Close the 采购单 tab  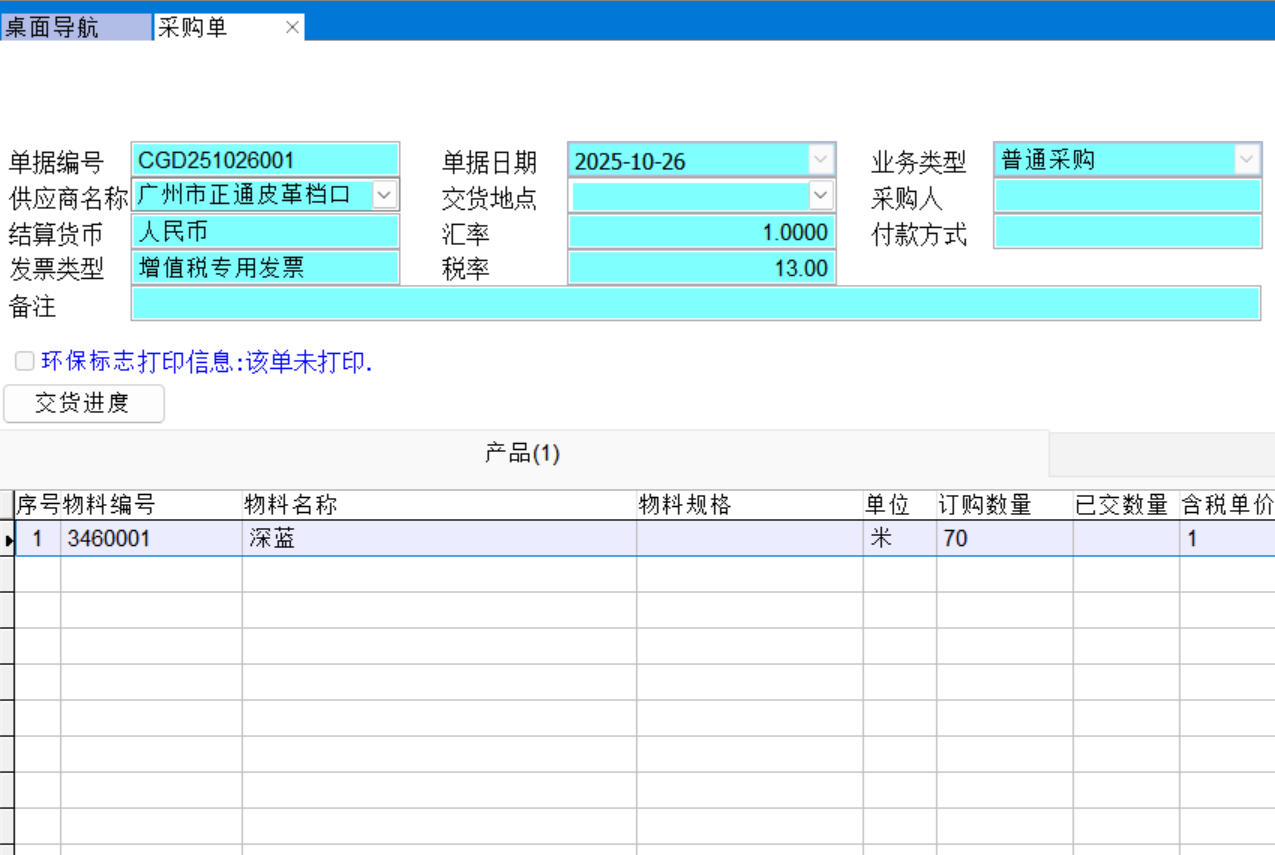coord(292,28)
